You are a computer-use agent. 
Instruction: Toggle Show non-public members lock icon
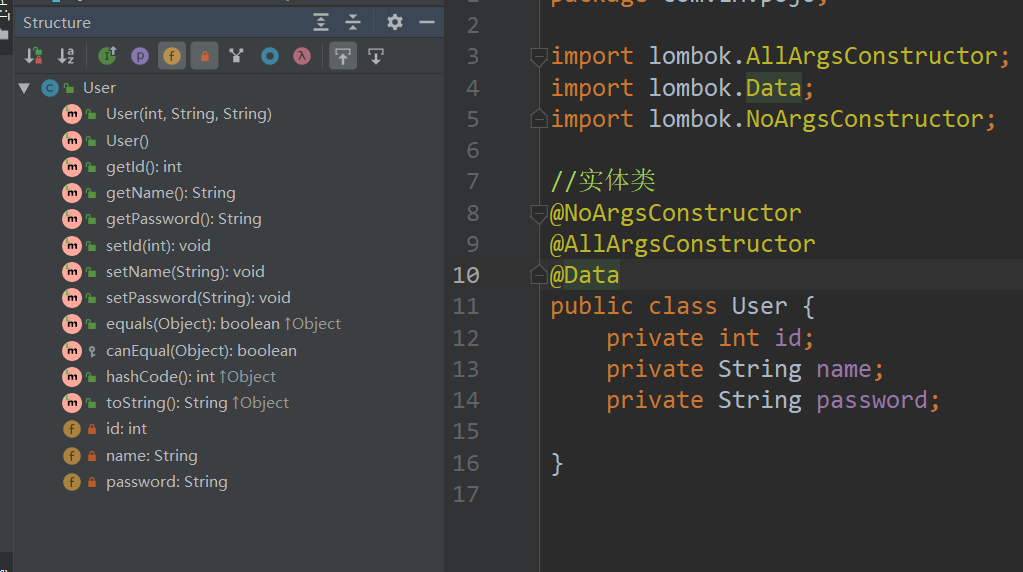(205, 56)
